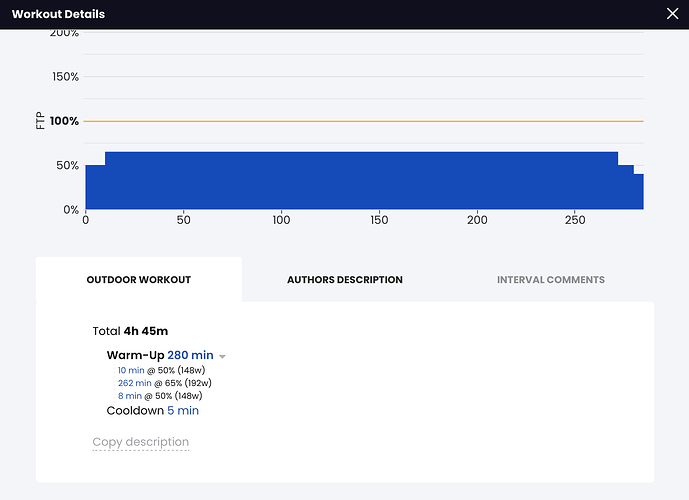Image resolution: width=689 pixels, height=500 pixels.
Task: Open the Interval Comments tab
Action: click(551, 280)
